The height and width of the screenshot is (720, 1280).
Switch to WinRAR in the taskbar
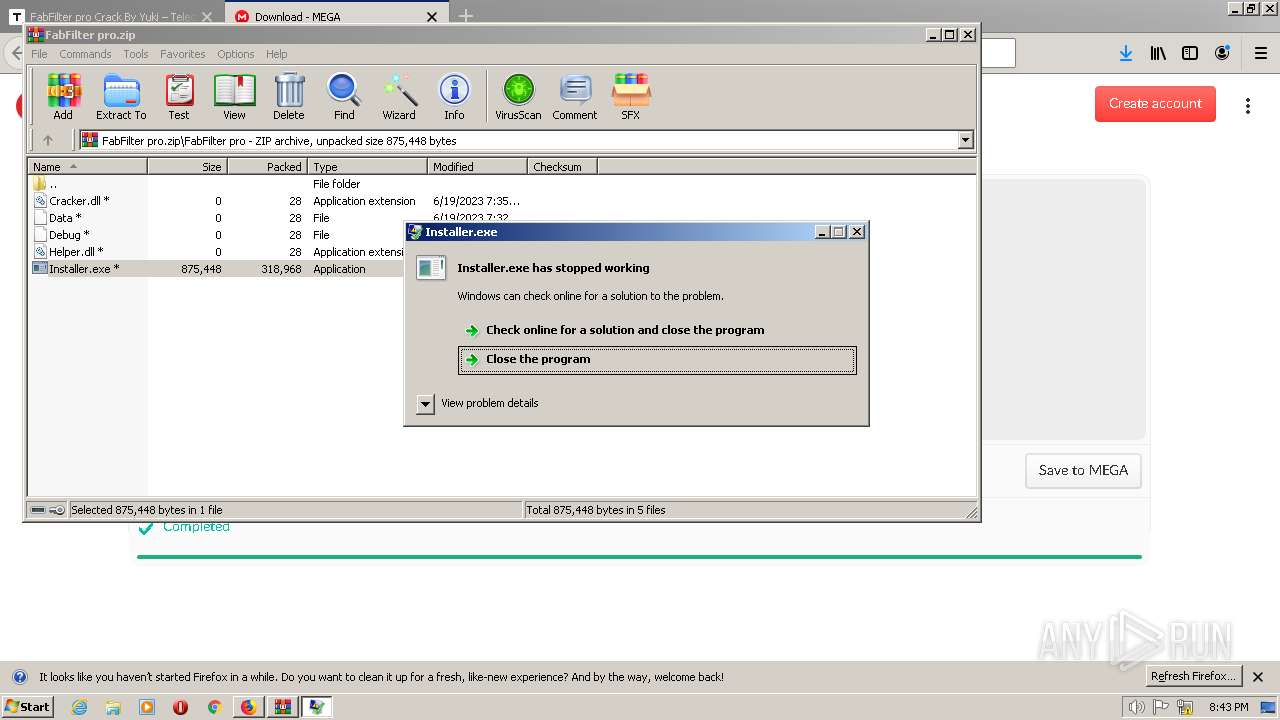pos(283,707)
